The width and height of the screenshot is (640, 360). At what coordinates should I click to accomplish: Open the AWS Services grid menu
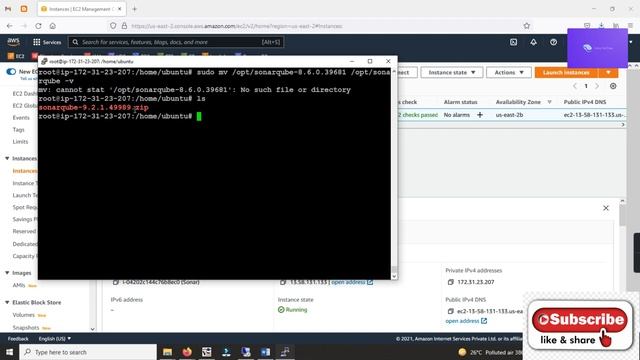point(47,42)
